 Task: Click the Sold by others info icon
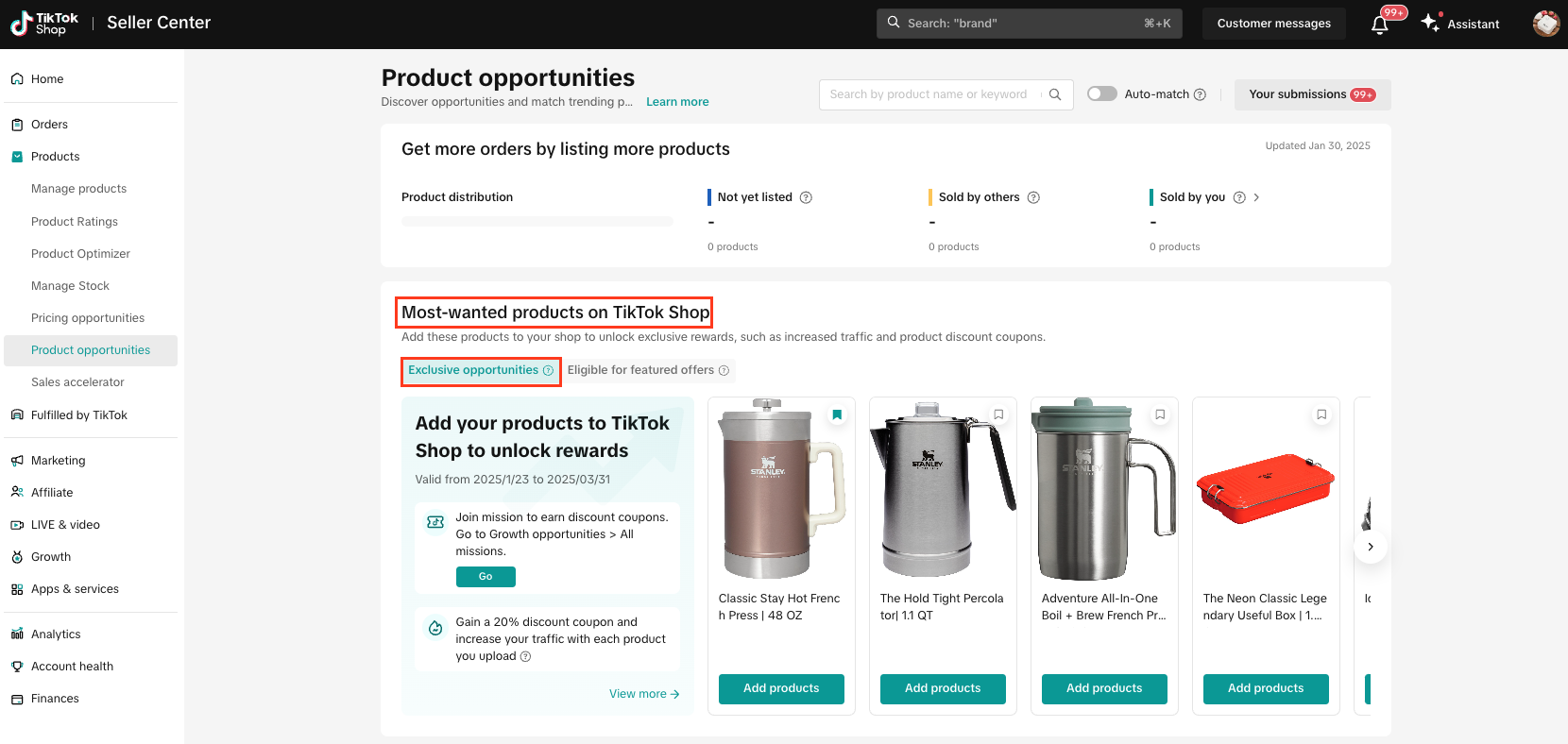1033,197
